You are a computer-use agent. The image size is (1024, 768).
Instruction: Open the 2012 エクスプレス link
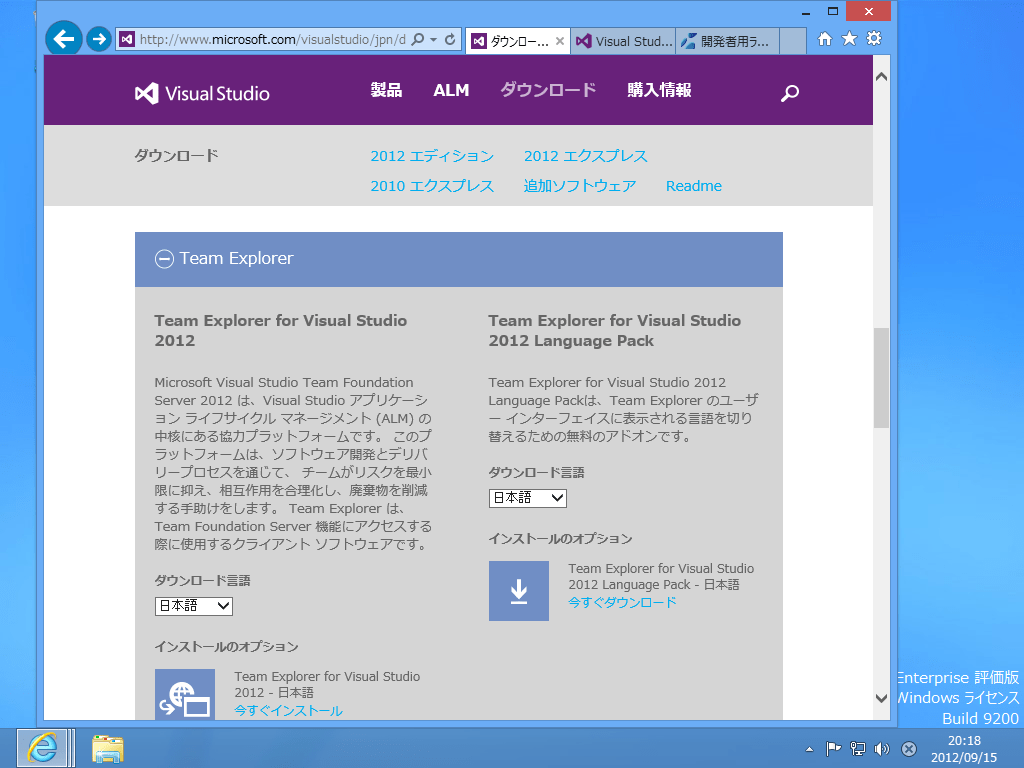586,156
